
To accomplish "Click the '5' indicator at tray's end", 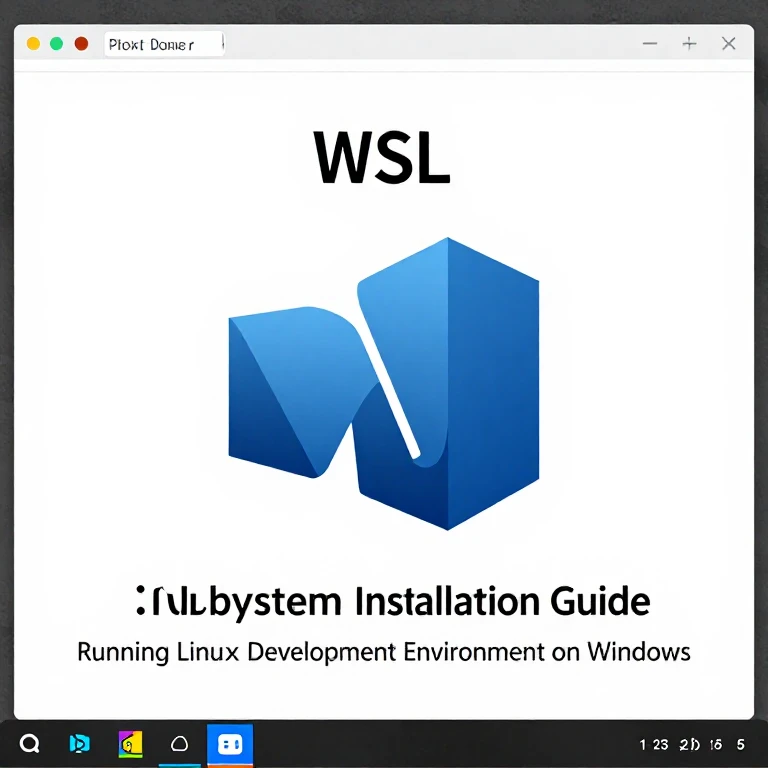I will coord(741,745).
